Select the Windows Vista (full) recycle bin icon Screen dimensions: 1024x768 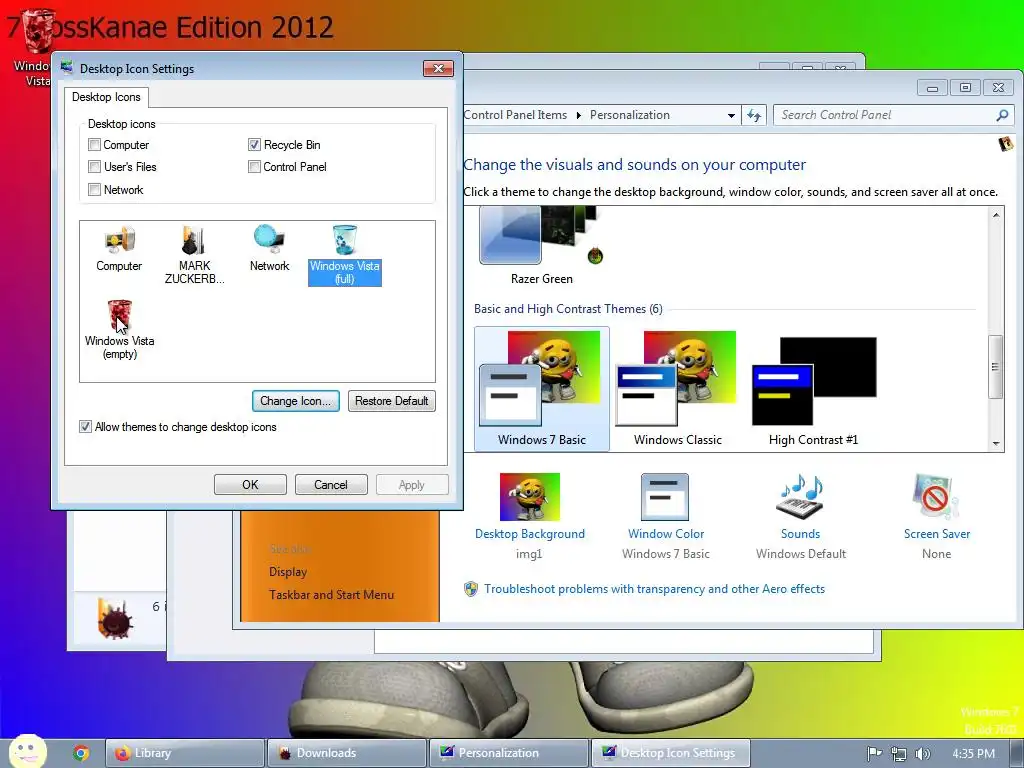tap(344, 255)
